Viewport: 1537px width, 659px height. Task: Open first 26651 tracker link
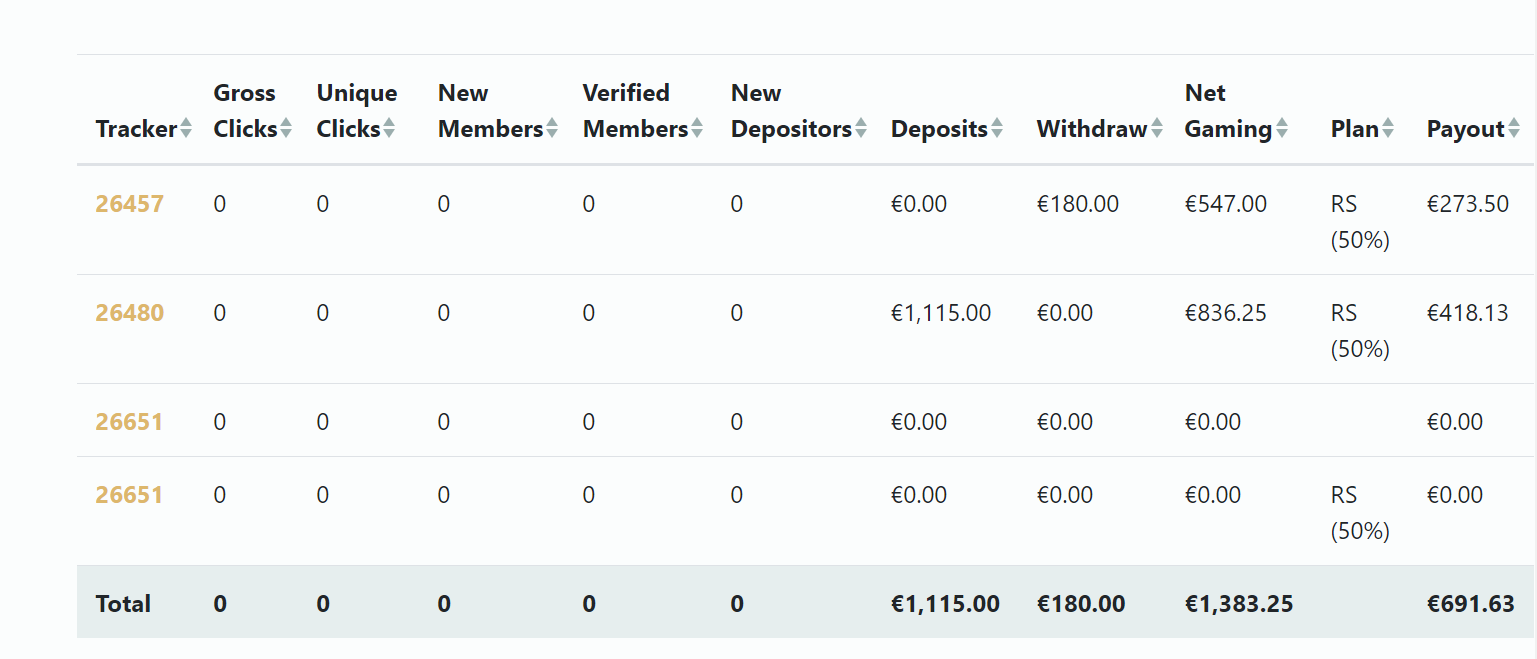129,422
